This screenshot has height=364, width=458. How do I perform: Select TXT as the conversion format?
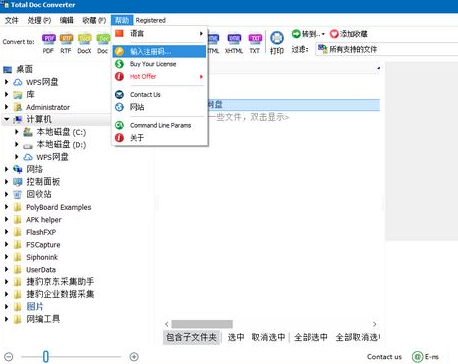(x=255, y=43)
